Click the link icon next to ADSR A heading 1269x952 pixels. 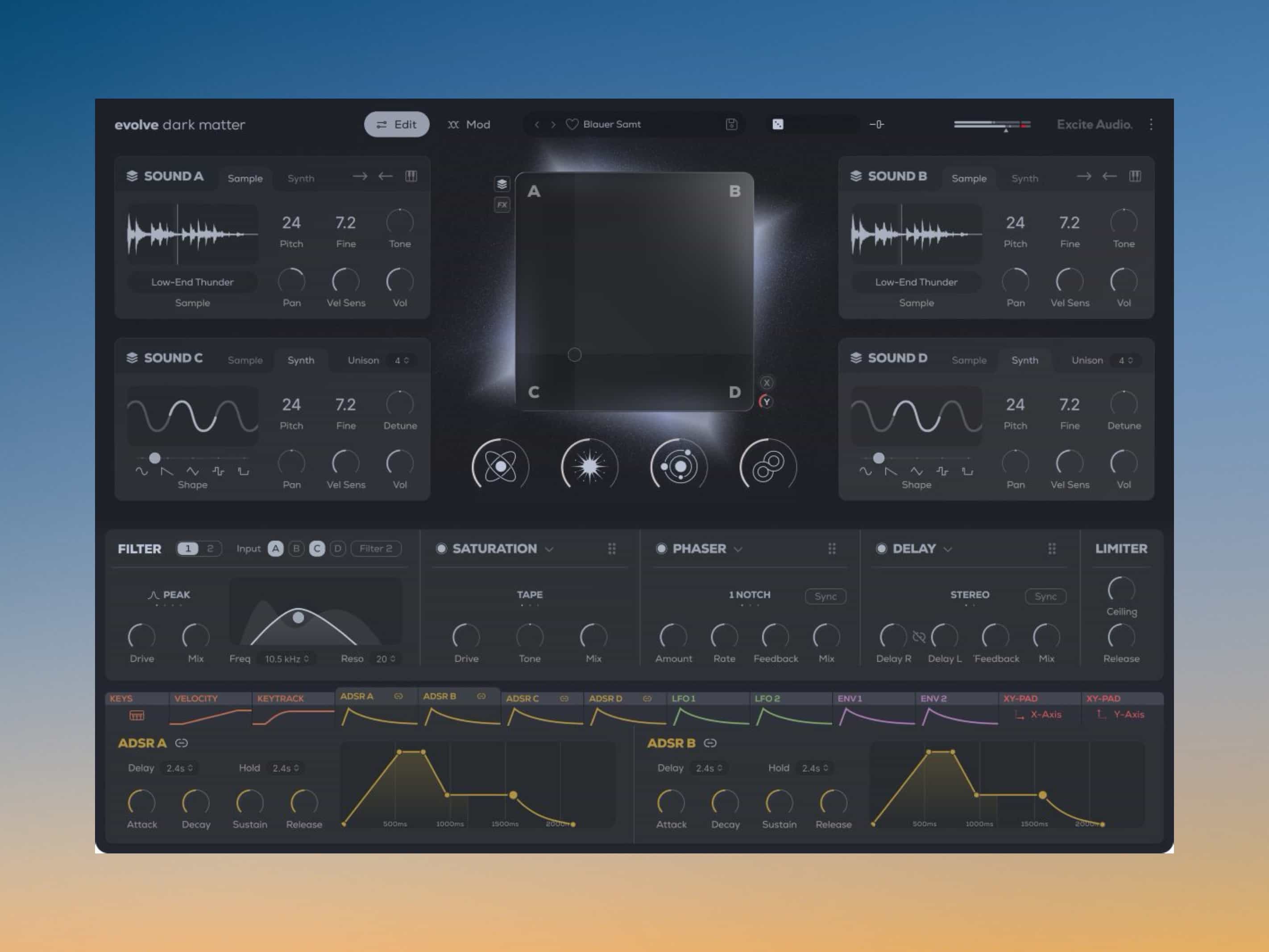(x=181, y=743)
